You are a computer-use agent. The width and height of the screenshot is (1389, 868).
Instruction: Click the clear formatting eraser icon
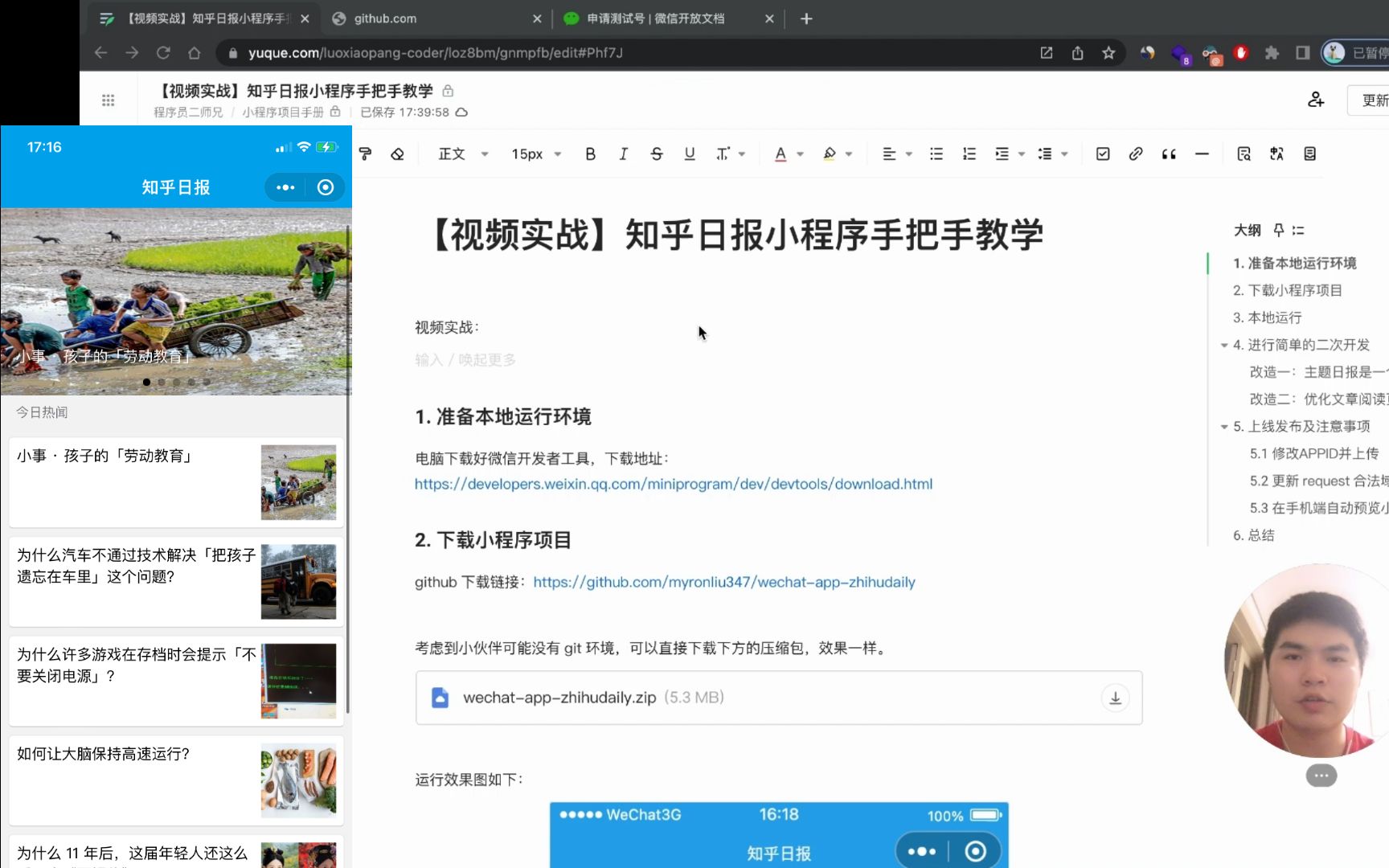[x=397, y=154]
